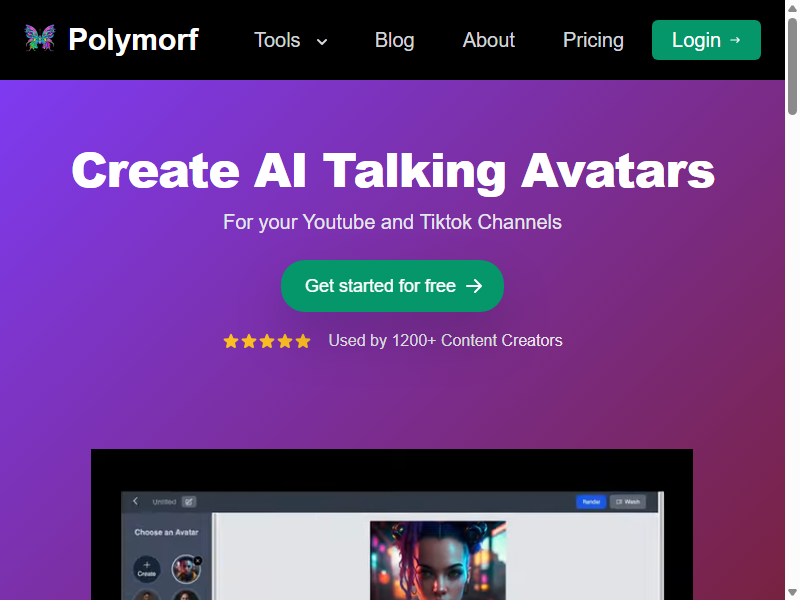Click the vertical scrollbar thumb
The height and width of the screenshot is (600, 800).
[x=792, y=66]
